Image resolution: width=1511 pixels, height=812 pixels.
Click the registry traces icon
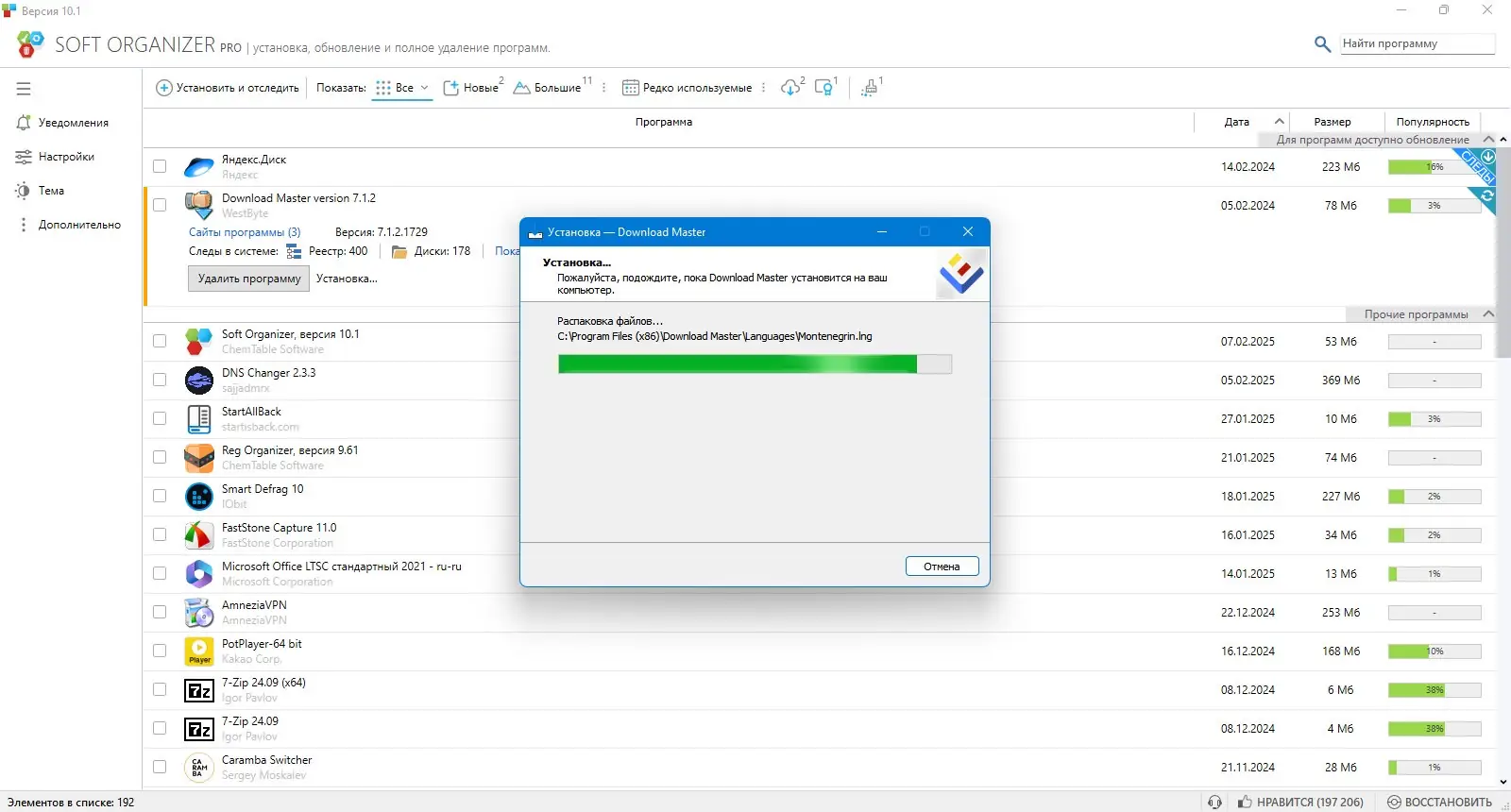pos(294,251)
